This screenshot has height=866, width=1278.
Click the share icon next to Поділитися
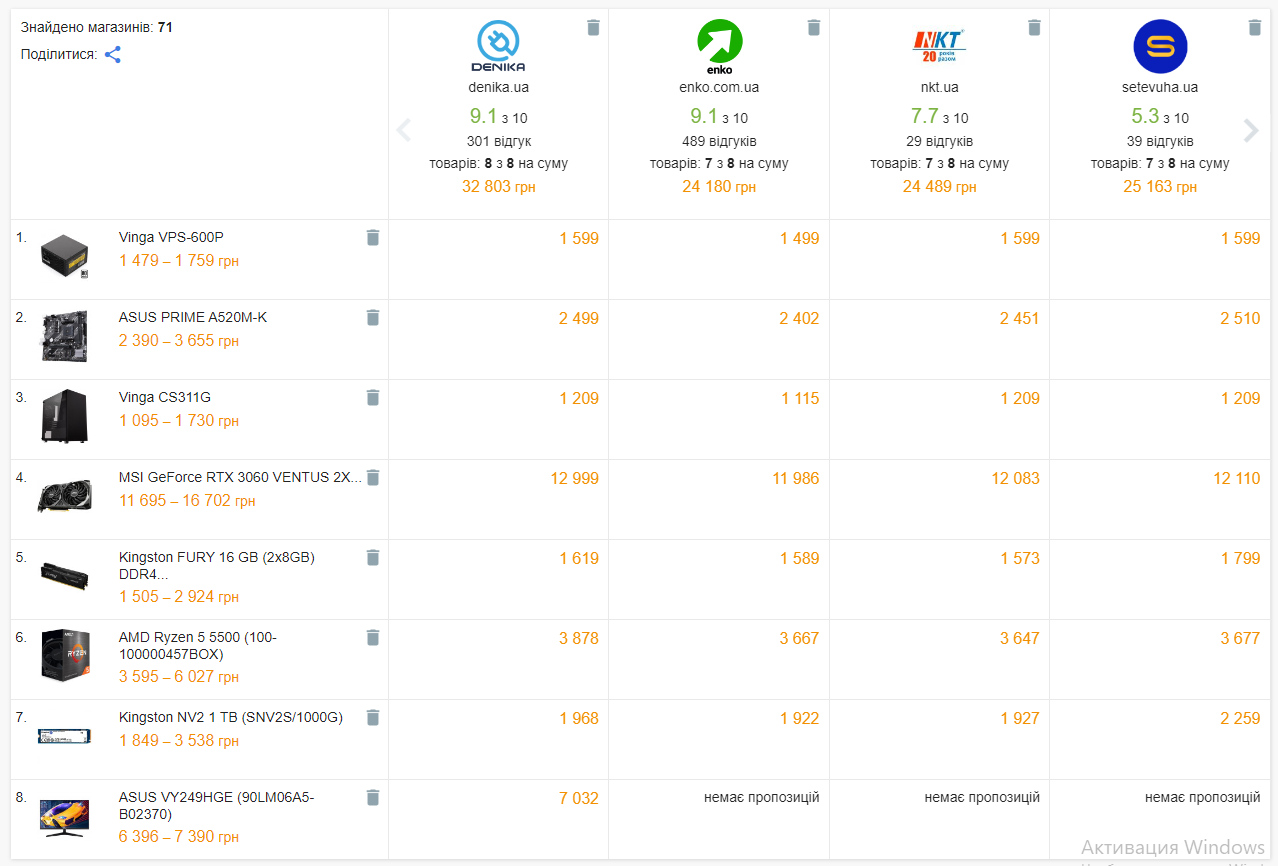[113, 55]
